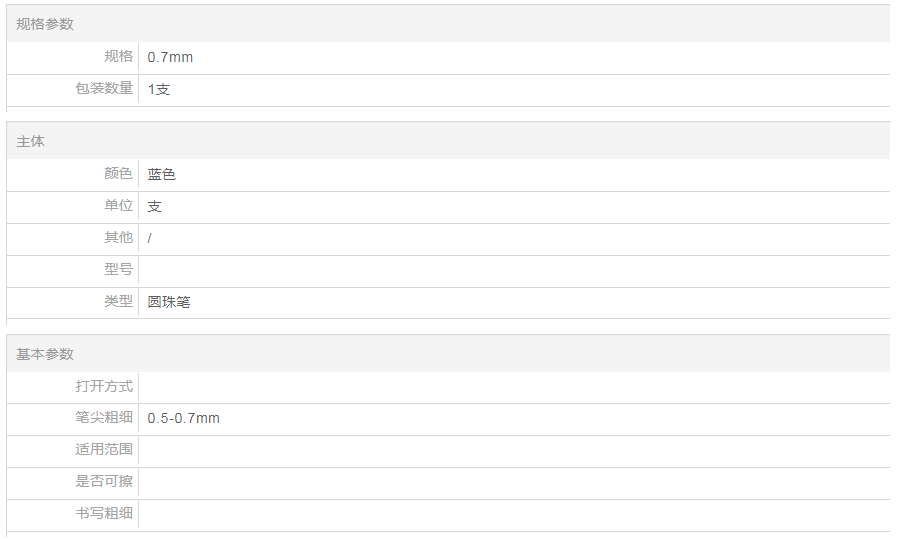
Task: Select the 打开方式 row label
Action: pyautogui.click(x=104, y=386)
